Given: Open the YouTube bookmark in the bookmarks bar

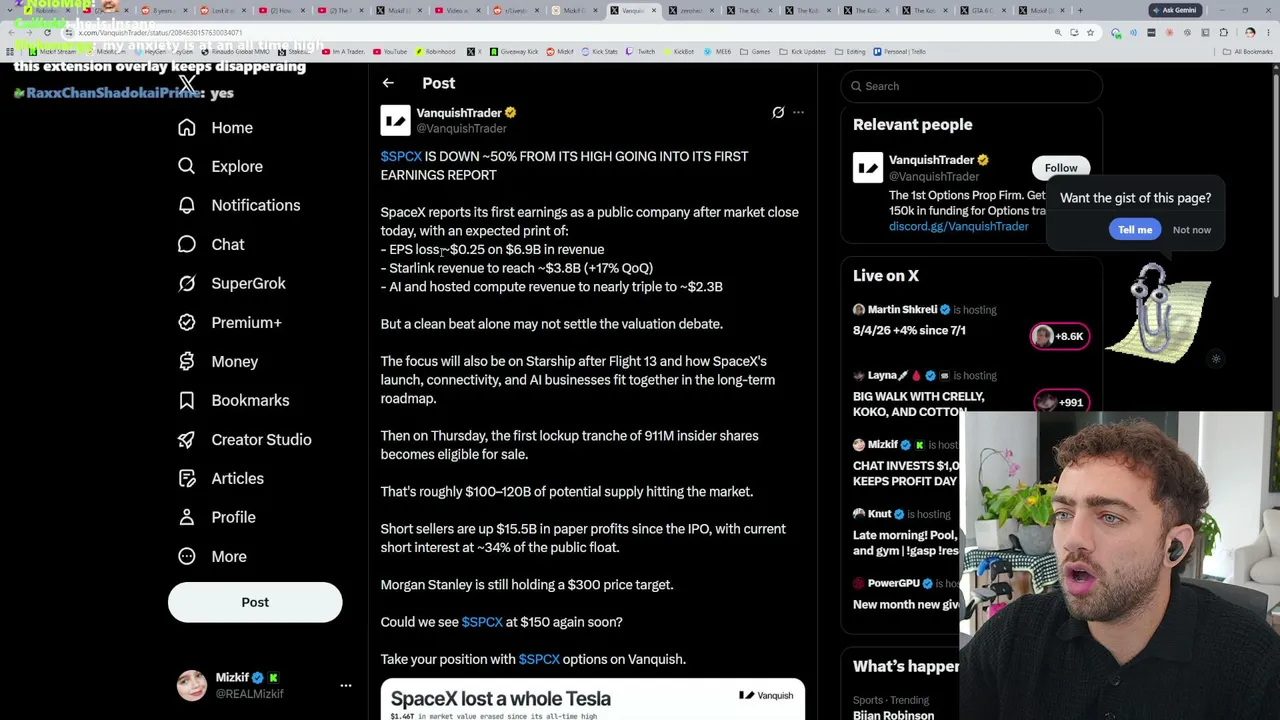Looking at the screenshot, I should click(x=391, y=52).
